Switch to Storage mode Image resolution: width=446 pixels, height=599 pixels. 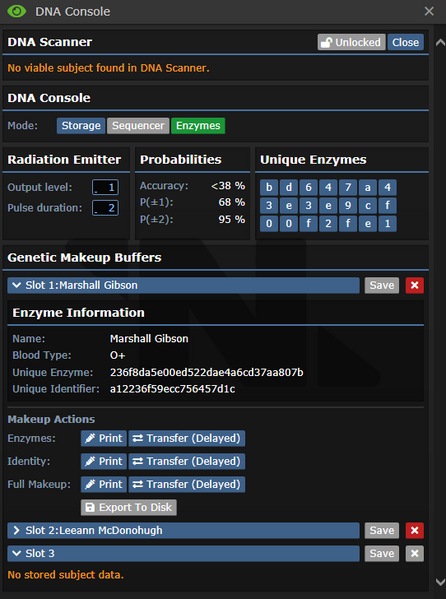81,126
